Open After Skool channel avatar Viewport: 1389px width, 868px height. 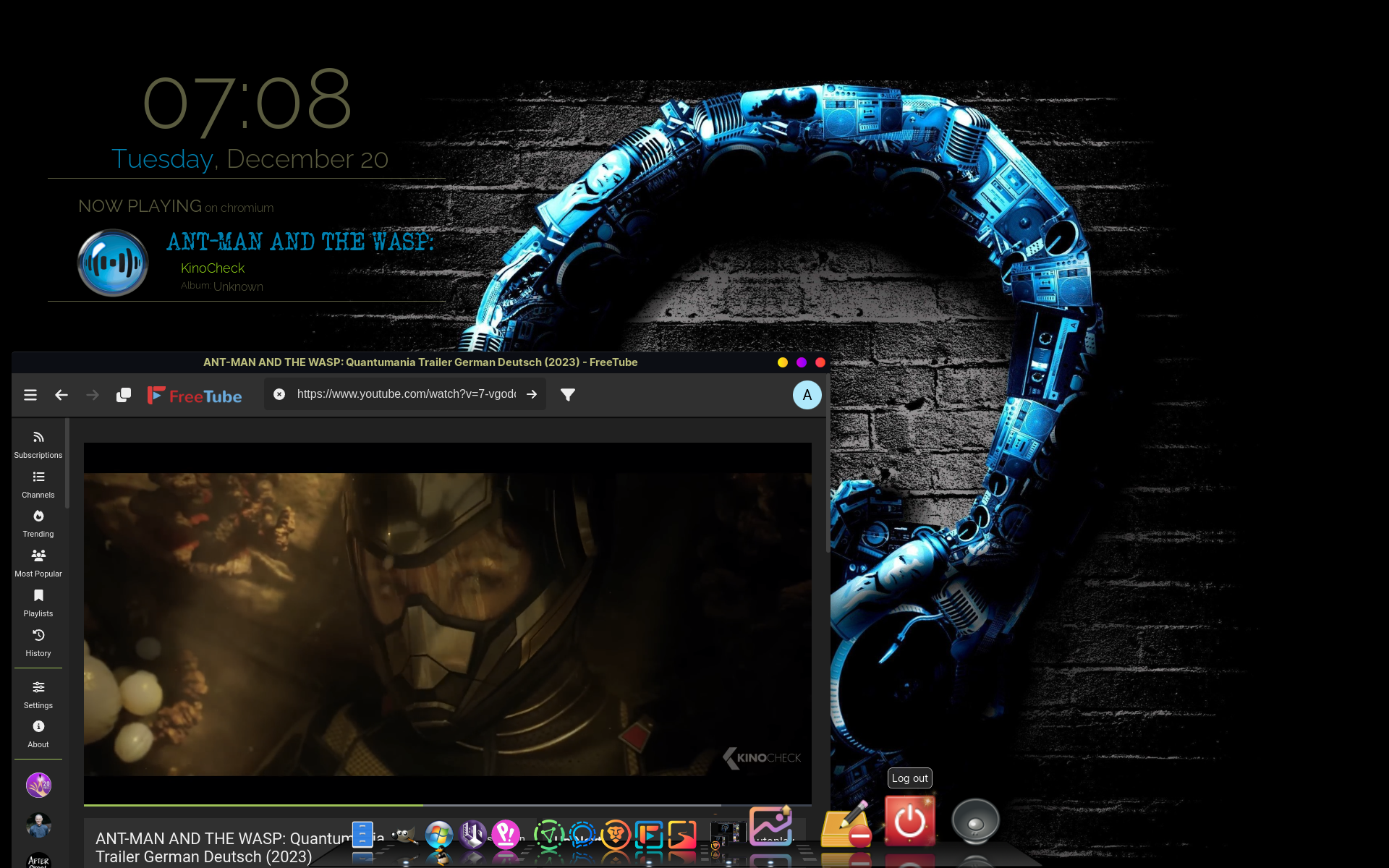pyautogui.click(x=39, y=861)
